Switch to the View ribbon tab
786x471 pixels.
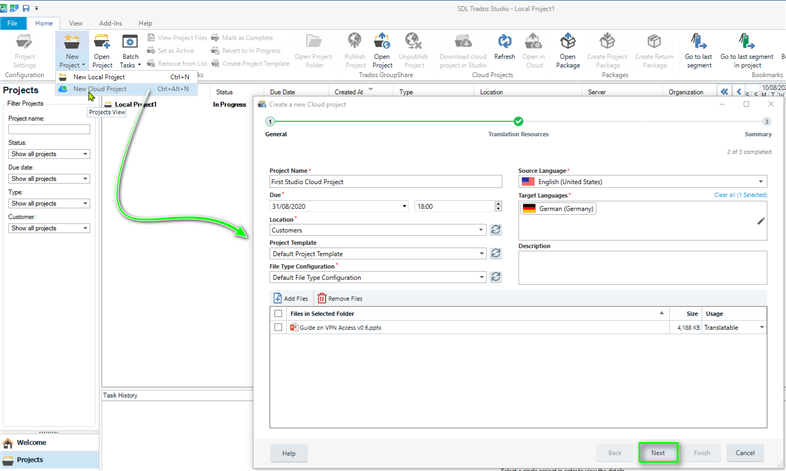pyautogui.click(x=76, y=23)
